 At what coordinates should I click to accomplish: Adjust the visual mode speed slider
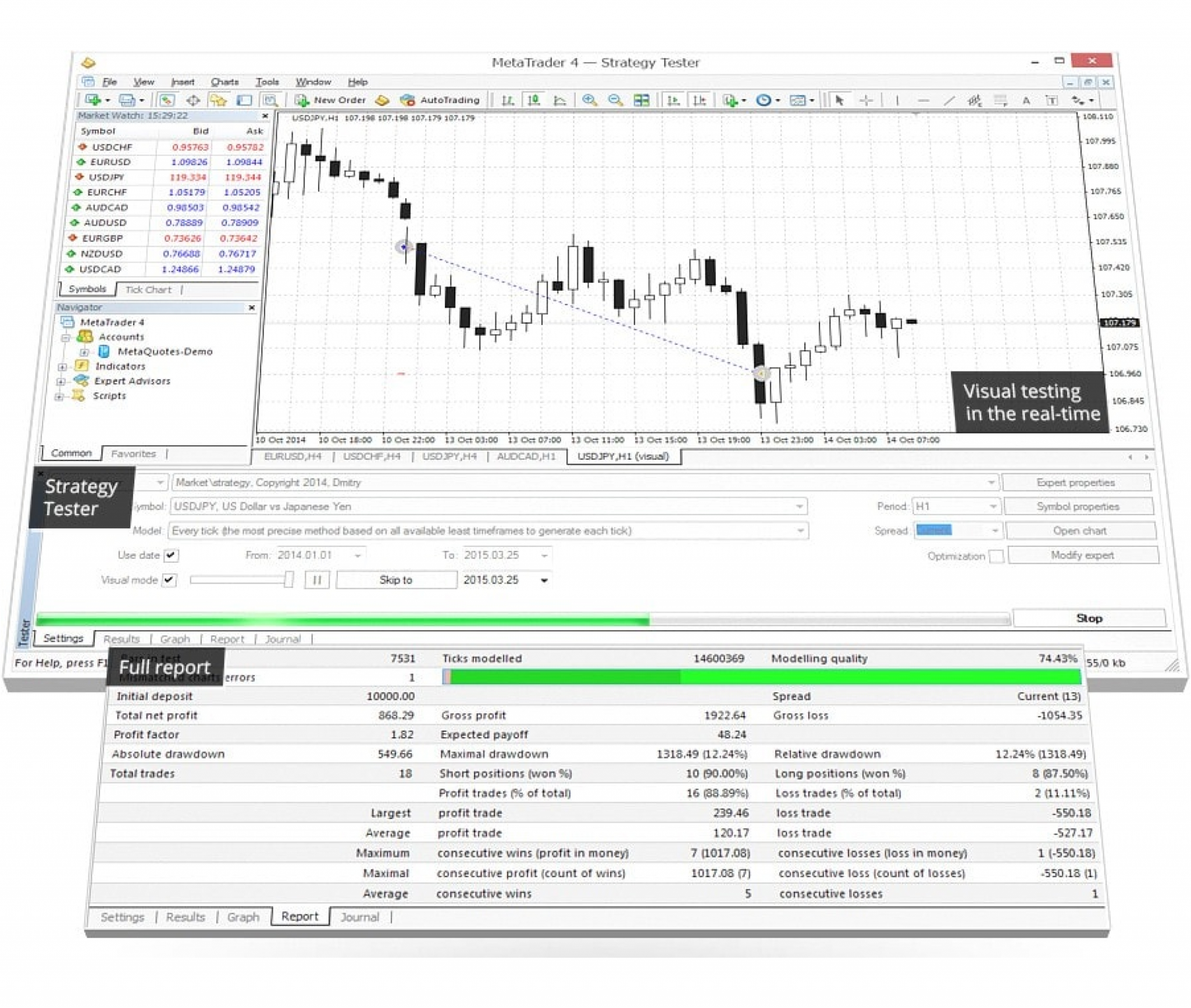(288, 580)
